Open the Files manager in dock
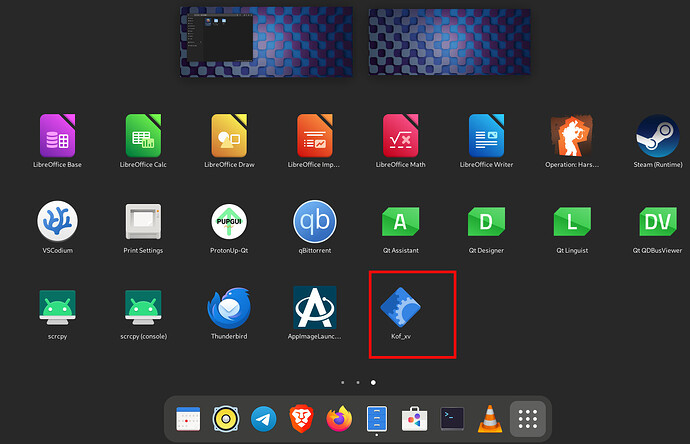 point(377,418)
